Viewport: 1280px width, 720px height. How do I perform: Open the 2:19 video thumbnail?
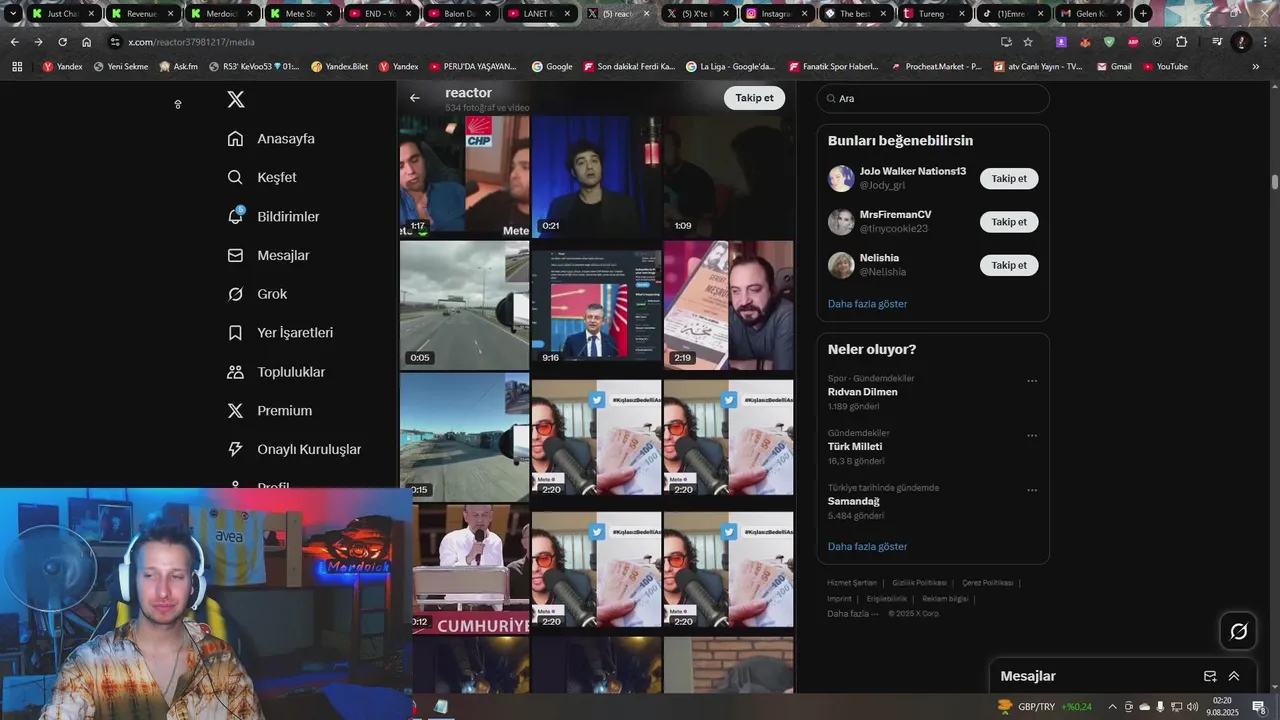pos(728,305)
